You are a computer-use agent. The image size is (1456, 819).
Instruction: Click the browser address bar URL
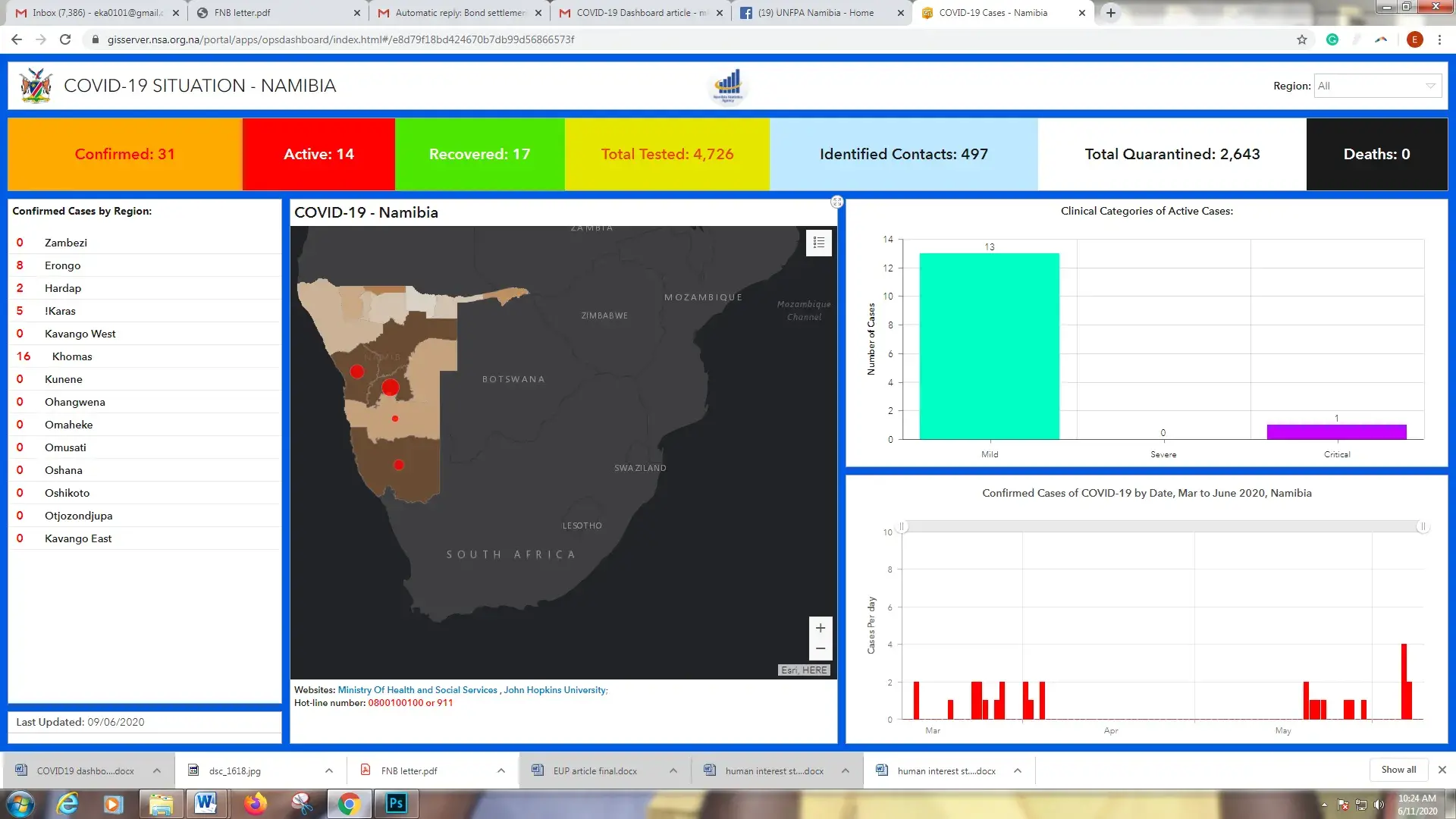point(340,39)
